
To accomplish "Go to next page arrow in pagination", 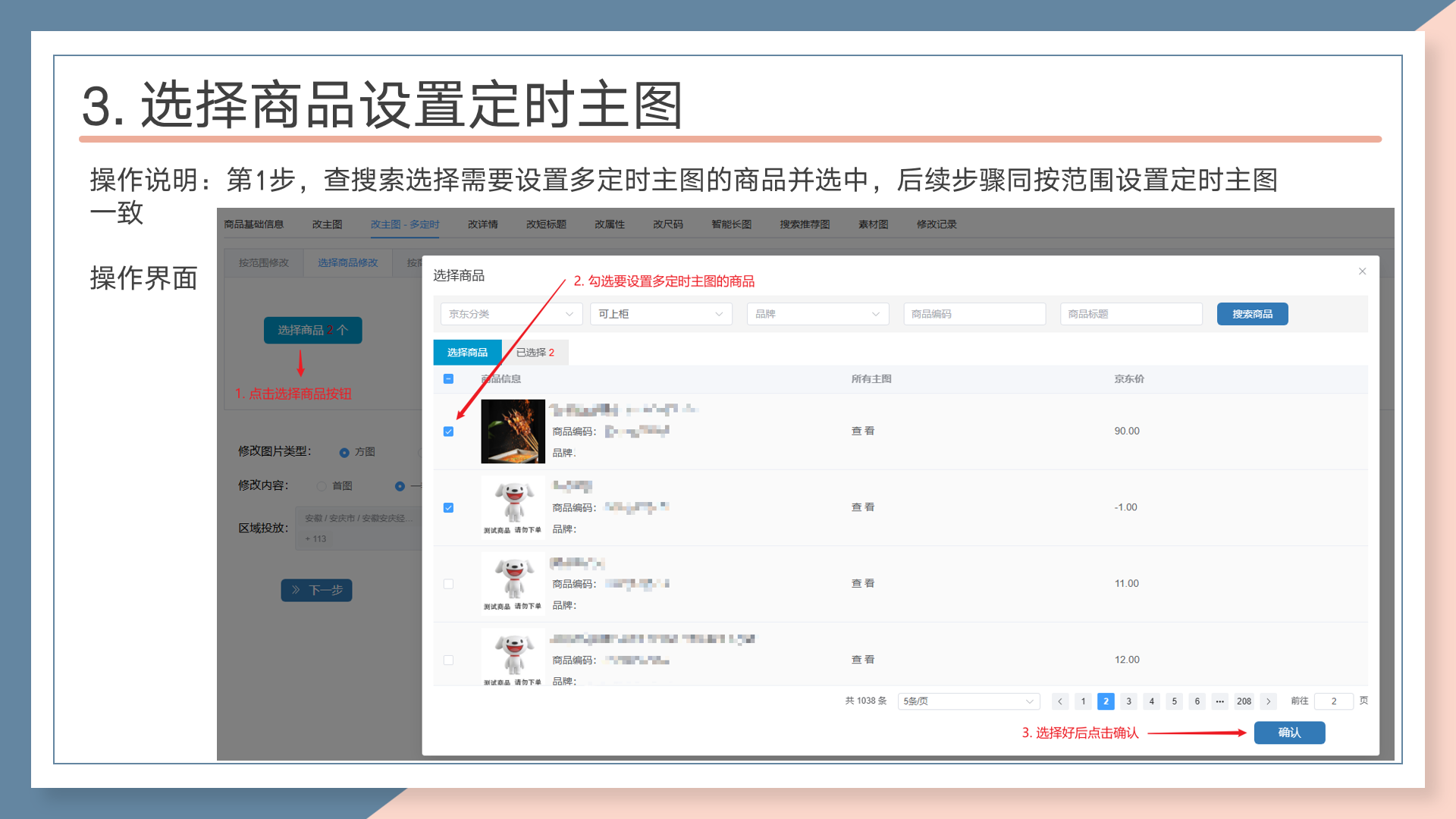I will coord(1268,701).
